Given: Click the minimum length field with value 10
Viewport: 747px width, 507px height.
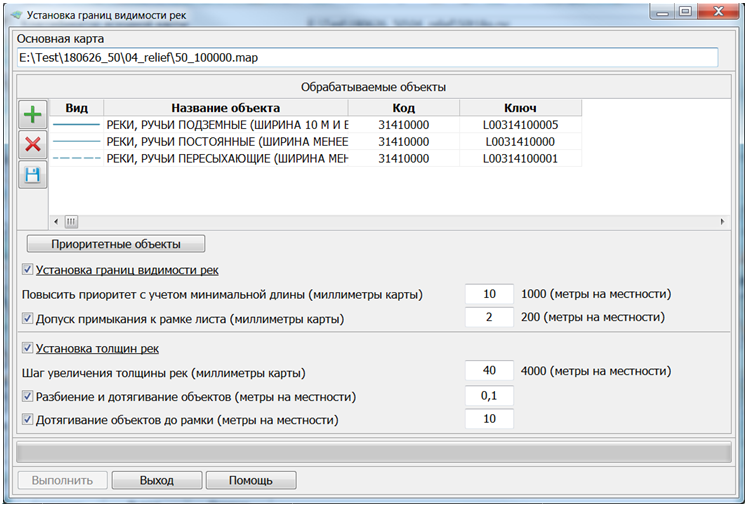Looking at the screenshot, I should (x=489, y=294).
